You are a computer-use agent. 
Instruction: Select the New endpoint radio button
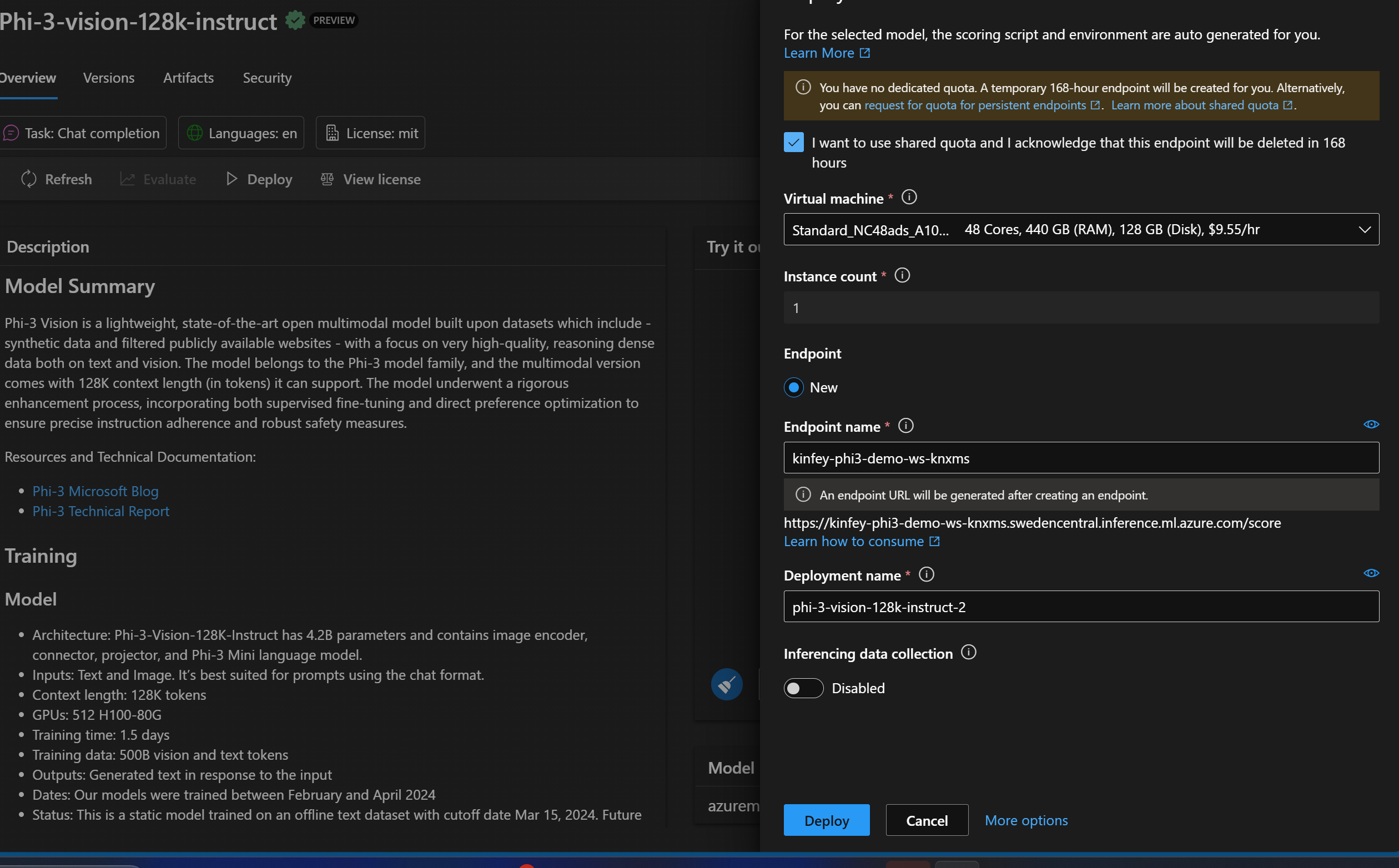click(794, 387)
